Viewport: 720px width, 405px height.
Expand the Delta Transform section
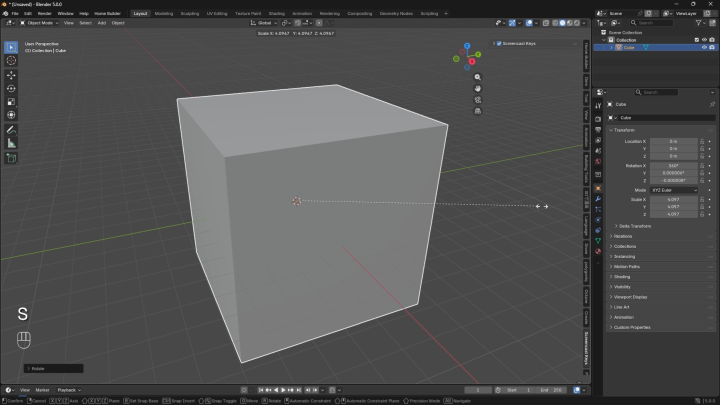[x=635, y=226]
